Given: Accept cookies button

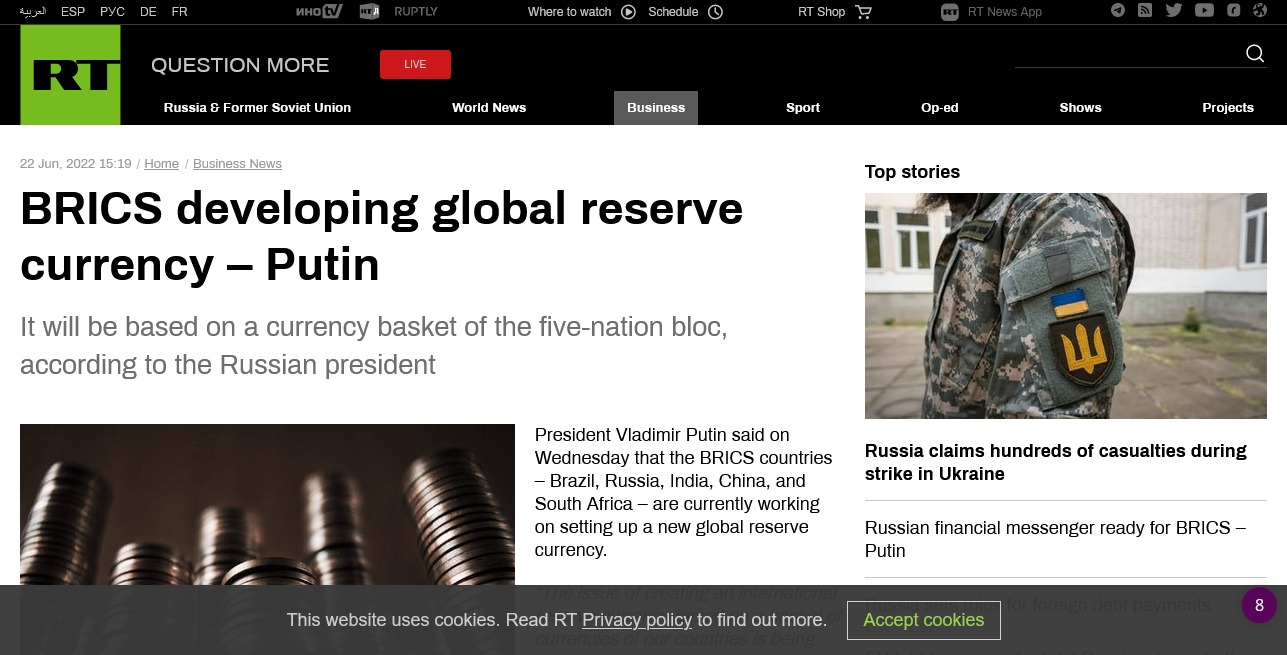Looking at the screenshot, I should click(x=924, y=620).
